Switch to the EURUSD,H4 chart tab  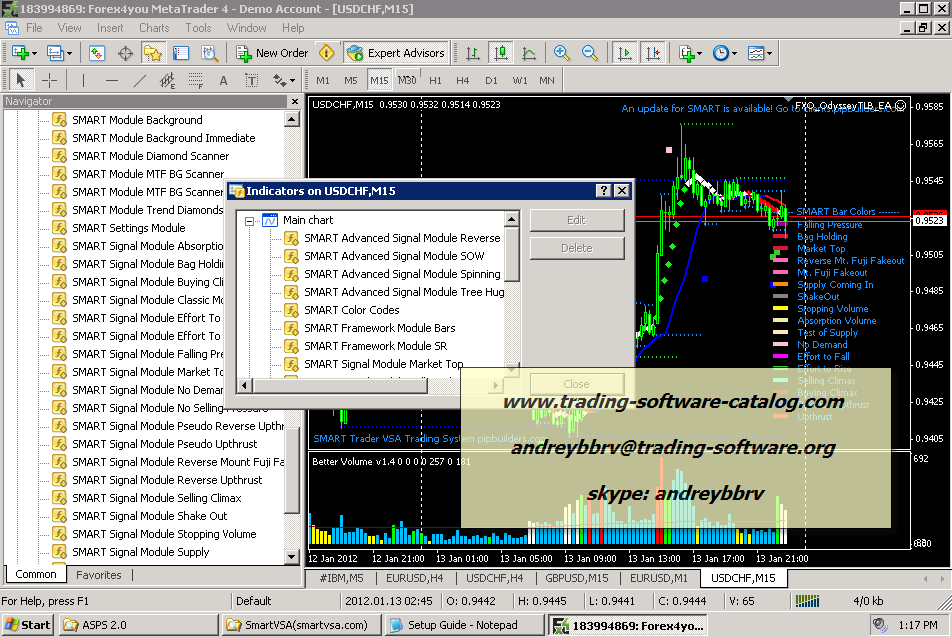click(415, 578)
